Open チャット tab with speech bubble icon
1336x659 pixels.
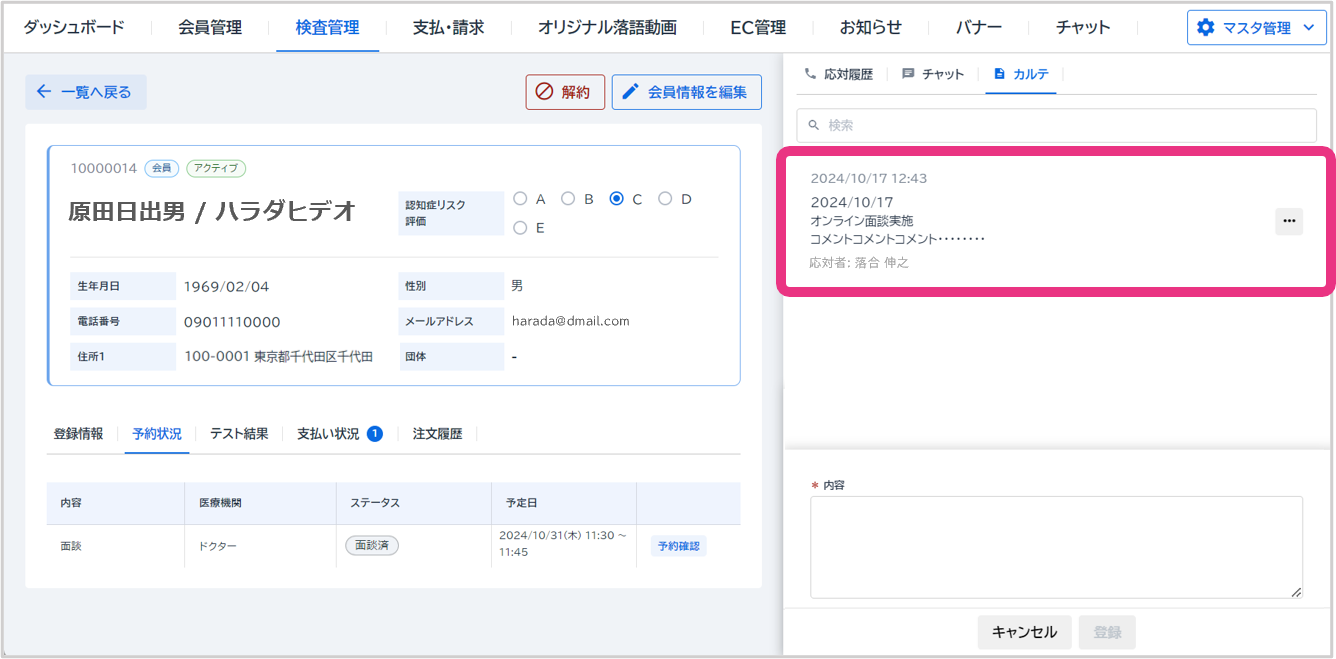click(x=933, y=74)
